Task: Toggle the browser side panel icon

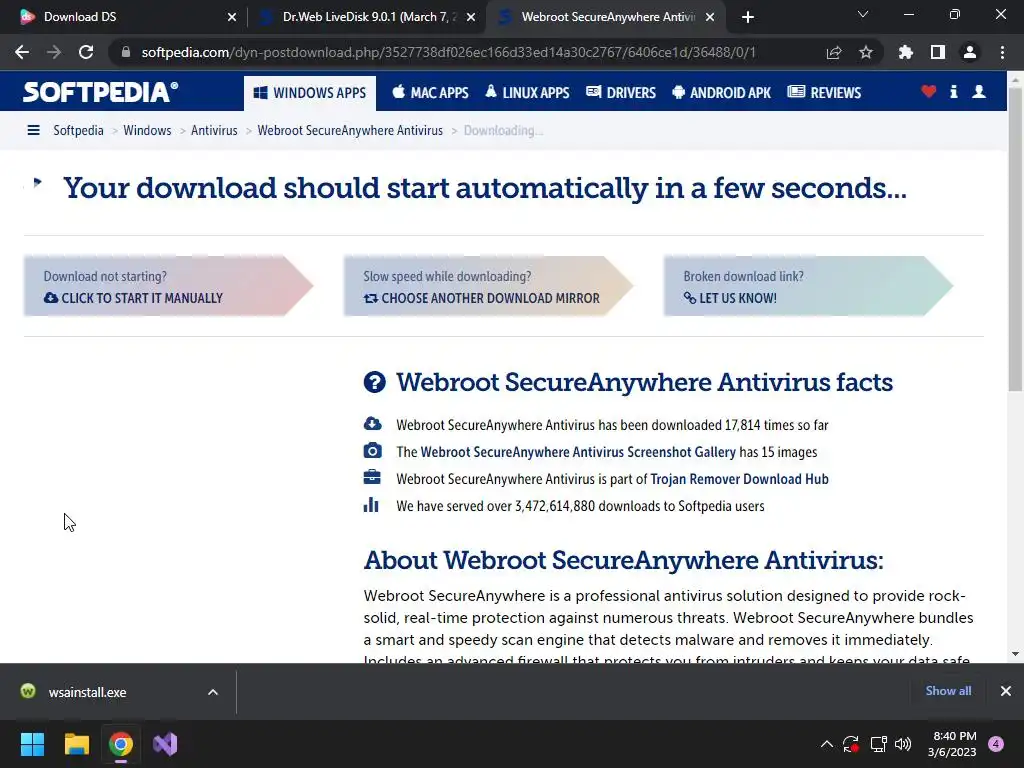Action: click(x=938, y=52)
